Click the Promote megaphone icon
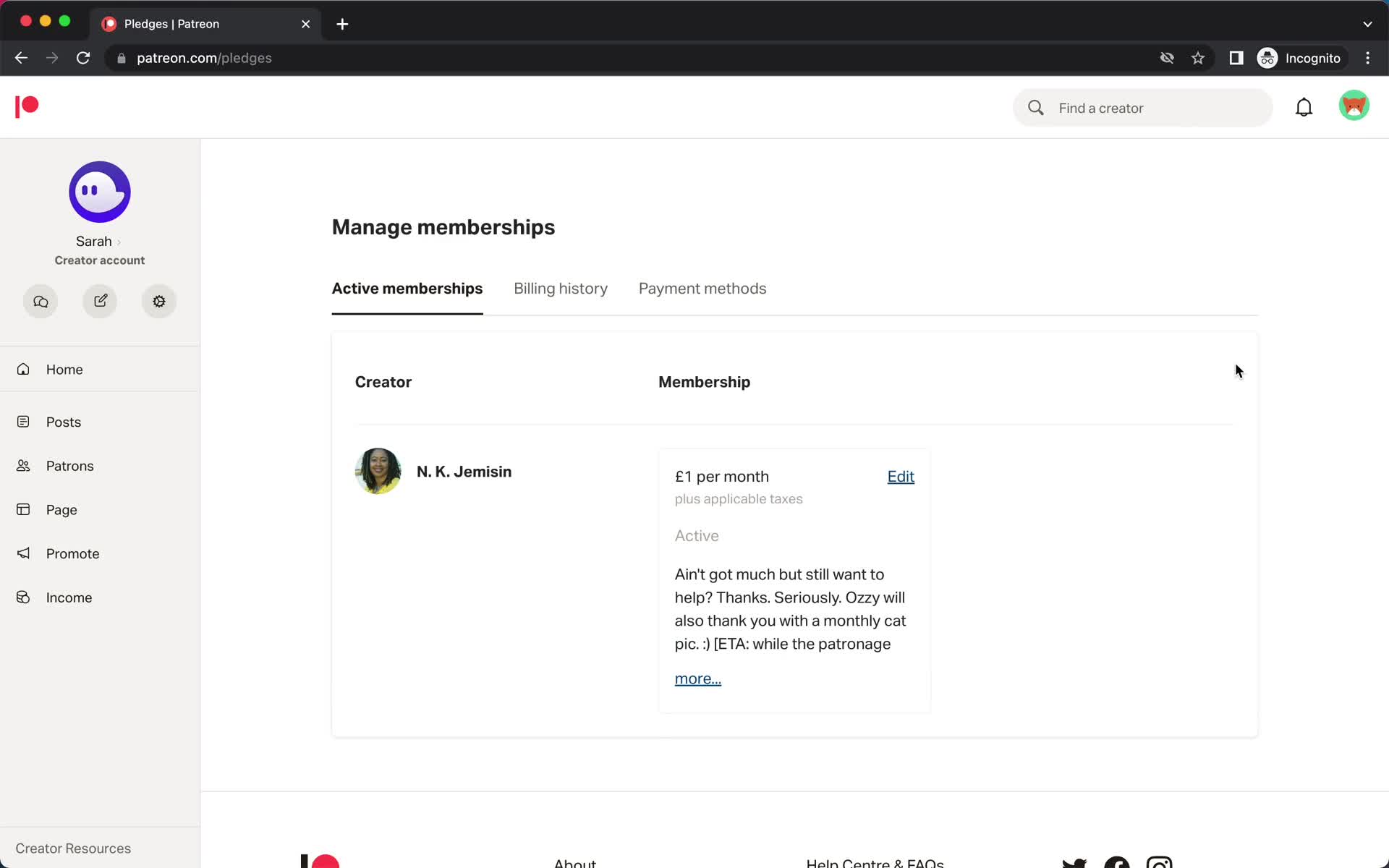This screenshot has width=1389, height=868. point(23,553)
